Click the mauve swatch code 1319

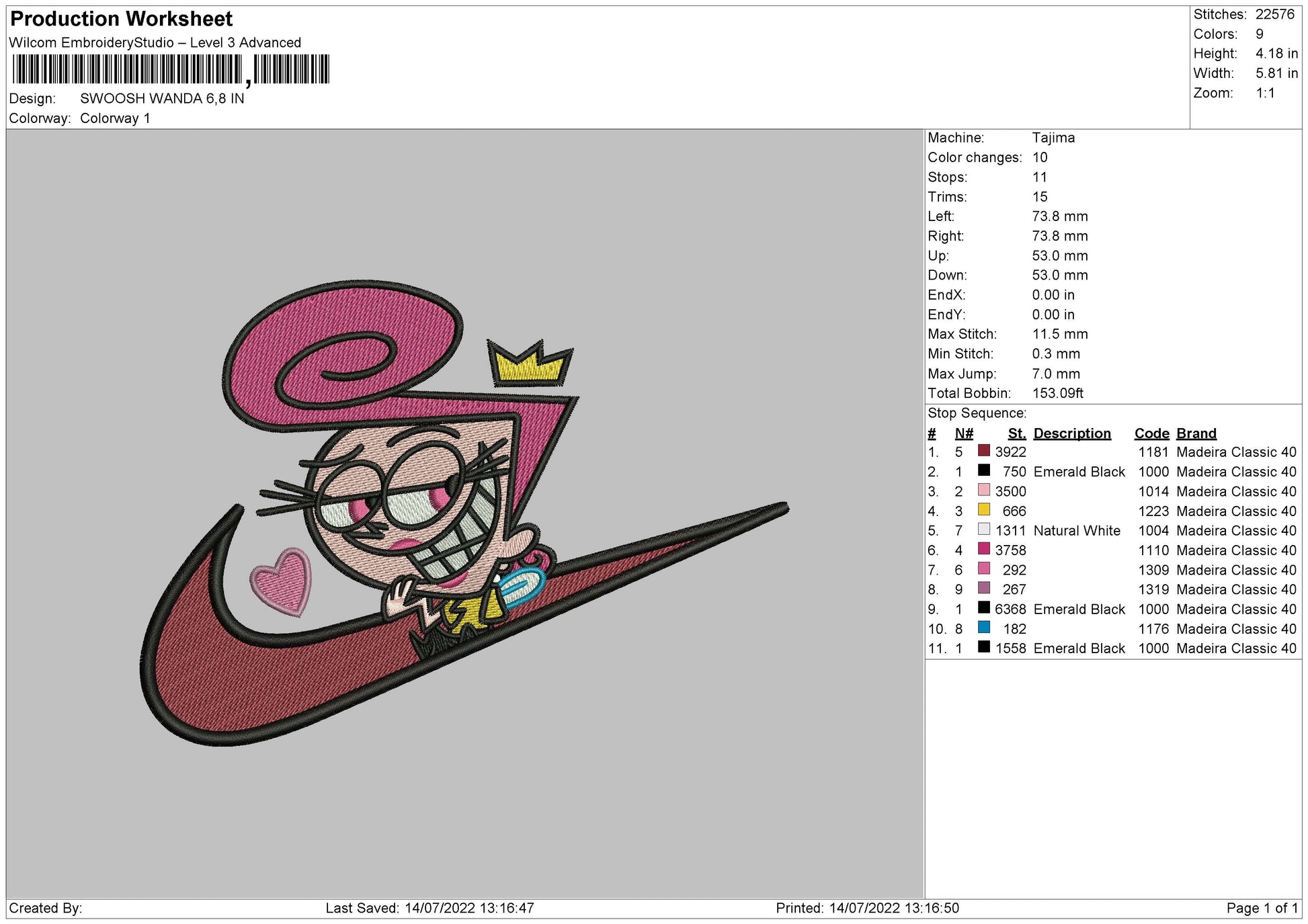(x=984, y=589)
